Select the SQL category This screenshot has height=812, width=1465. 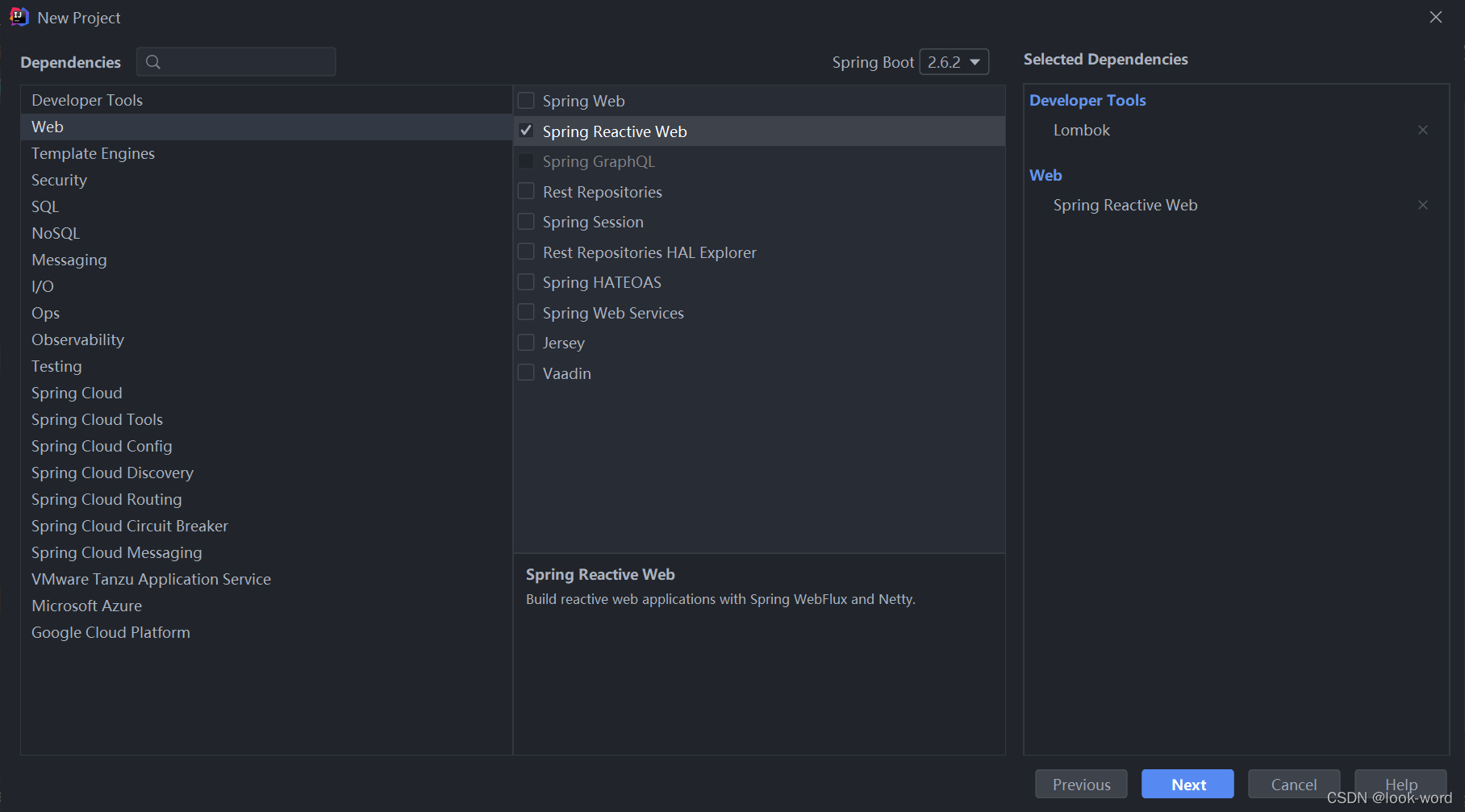(266, 206)
